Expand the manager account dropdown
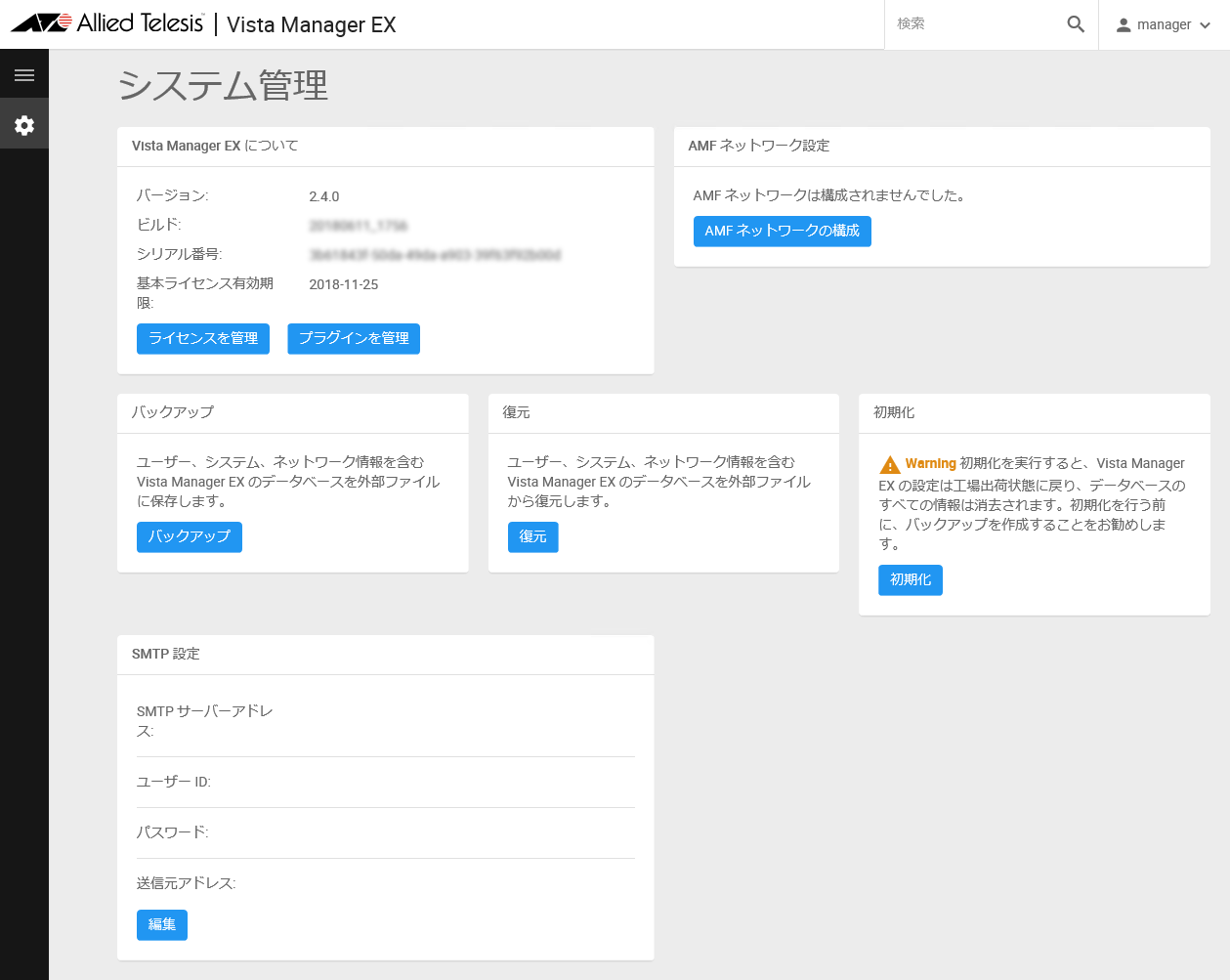 [x=1205, y=25]
